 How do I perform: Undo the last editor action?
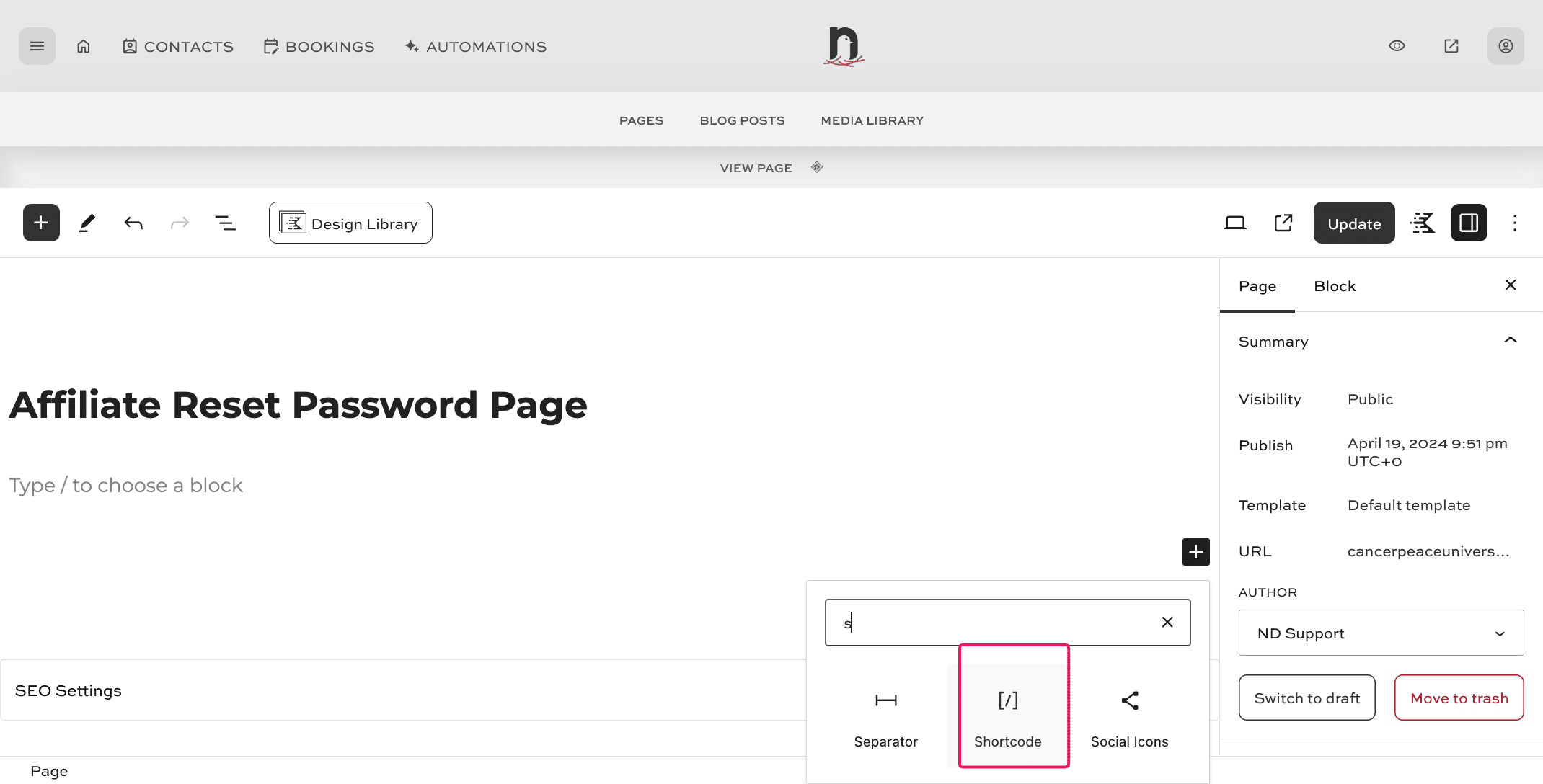[133, 223]
